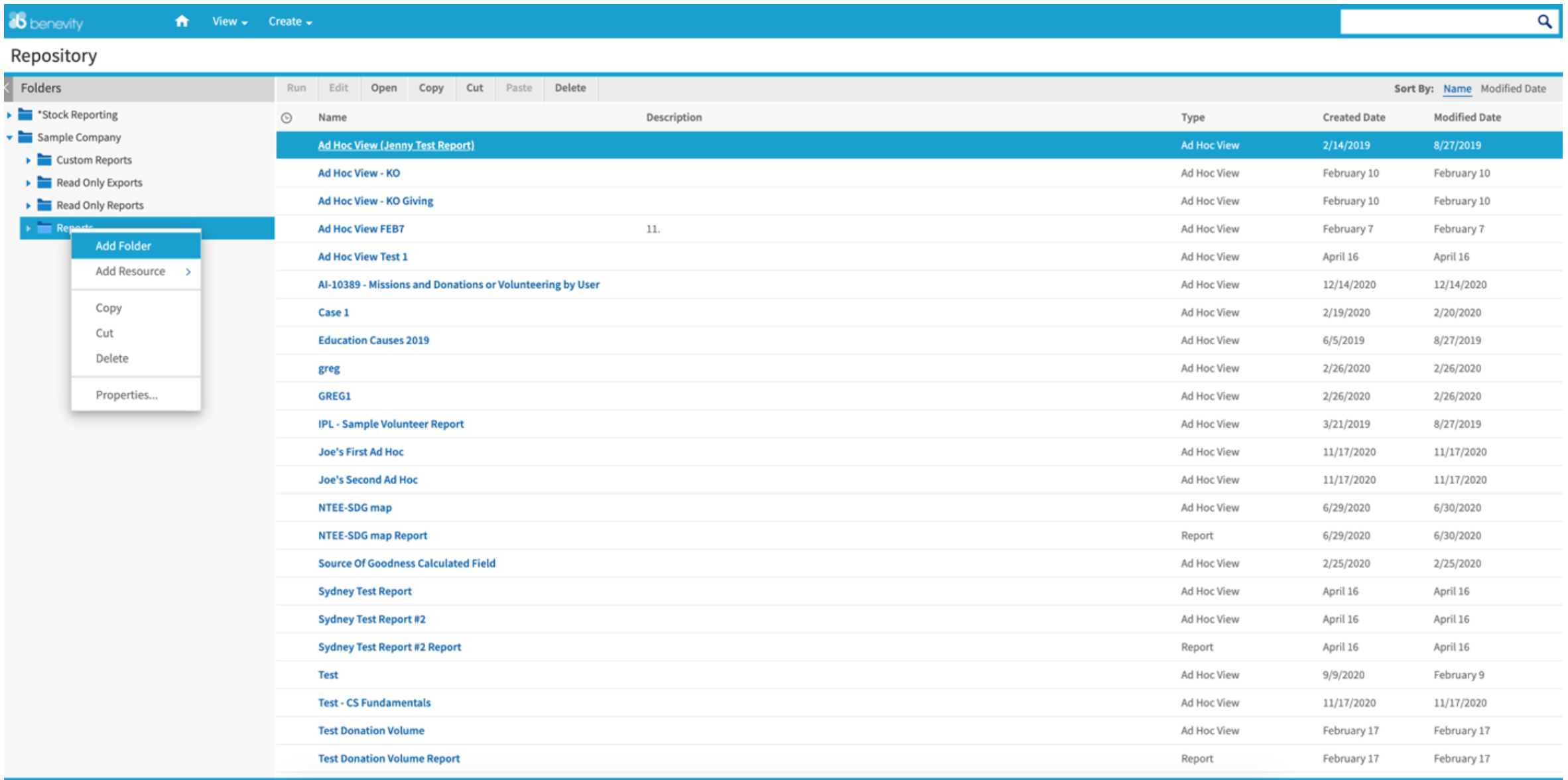Screen dimensions: 1568x780
Task: Click the folder icon beside Sample Company
Action: coord(25,137)
